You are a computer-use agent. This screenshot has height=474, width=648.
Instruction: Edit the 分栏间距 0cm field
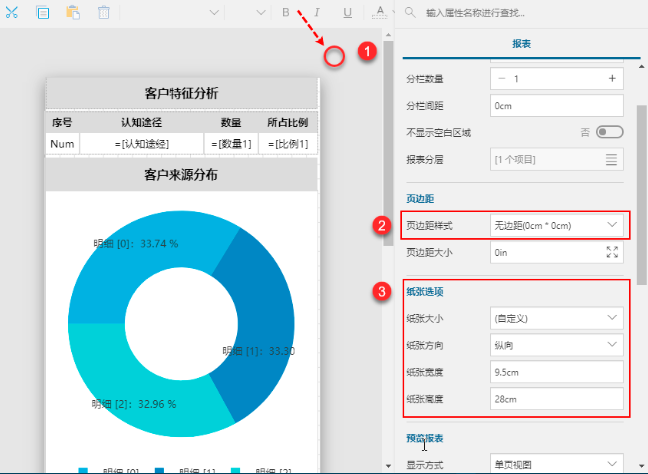tap(557, 106)
